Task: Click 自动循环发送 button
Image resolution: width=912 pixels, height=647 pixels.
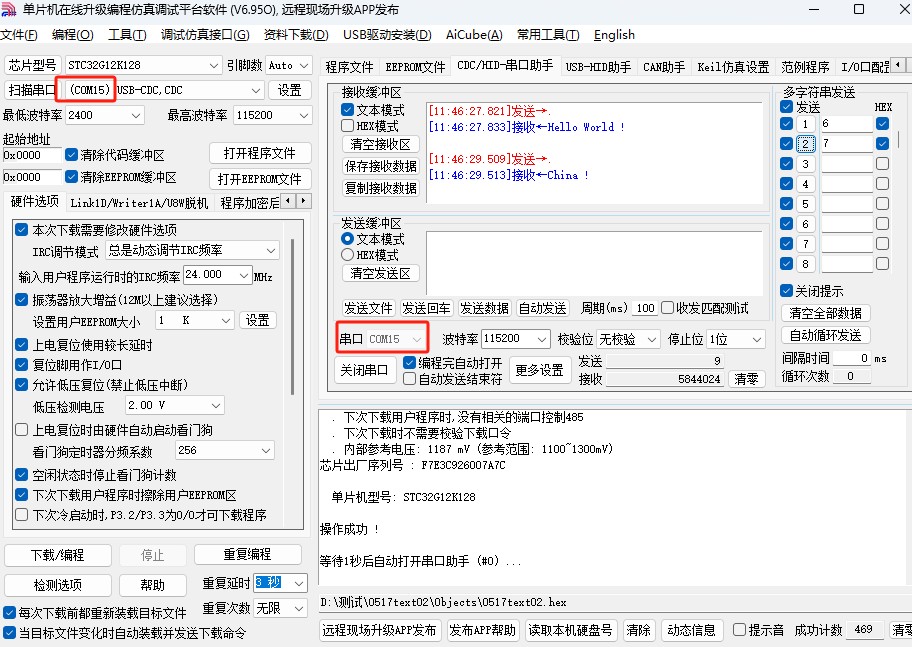Action: pos(825,335)
